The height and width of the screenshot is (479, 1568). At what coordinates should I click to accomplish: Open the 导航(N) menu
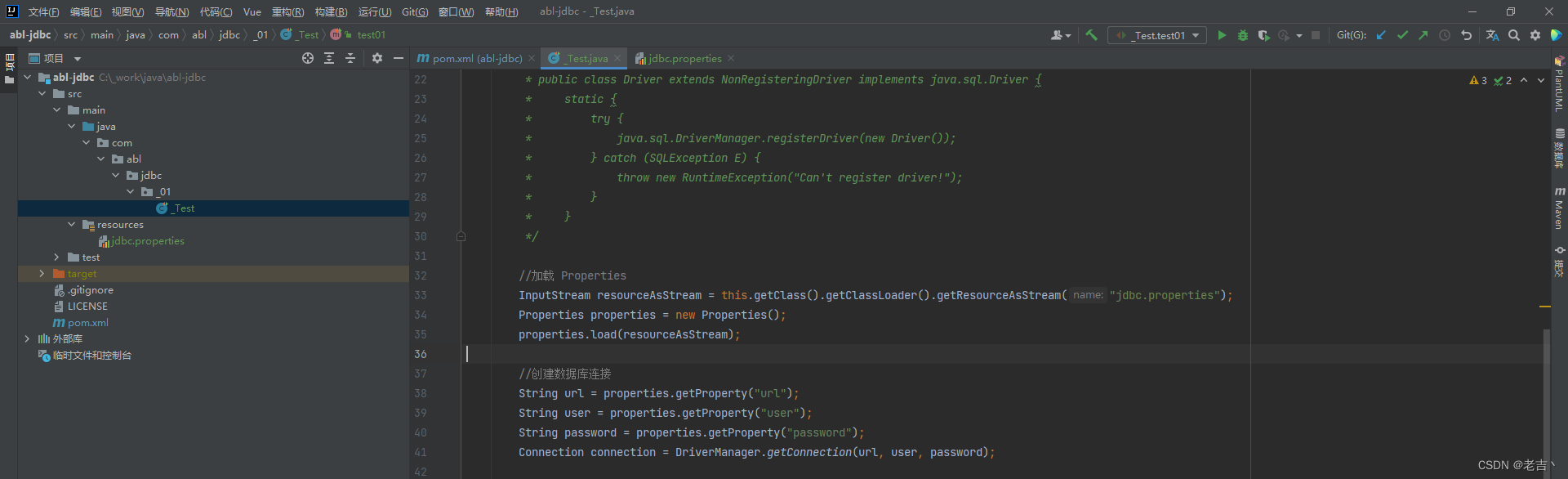point(171,11)
